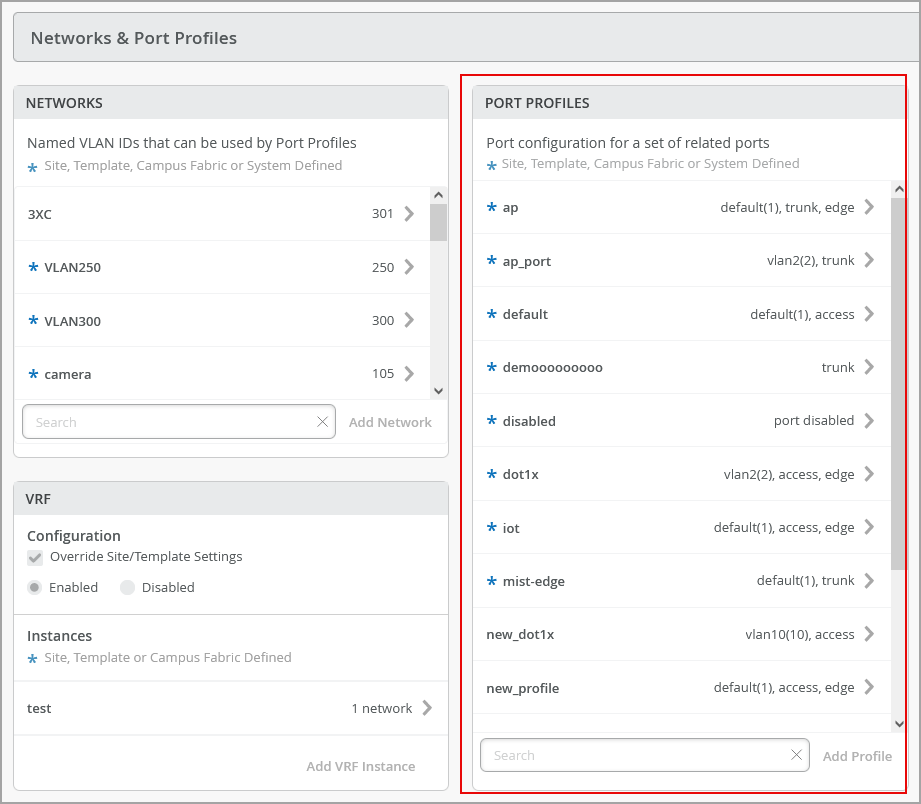The width and height of the screenshot is (921, 804).
Task: Click chevron icon beside 3XC network
Action: coord(409,213)
